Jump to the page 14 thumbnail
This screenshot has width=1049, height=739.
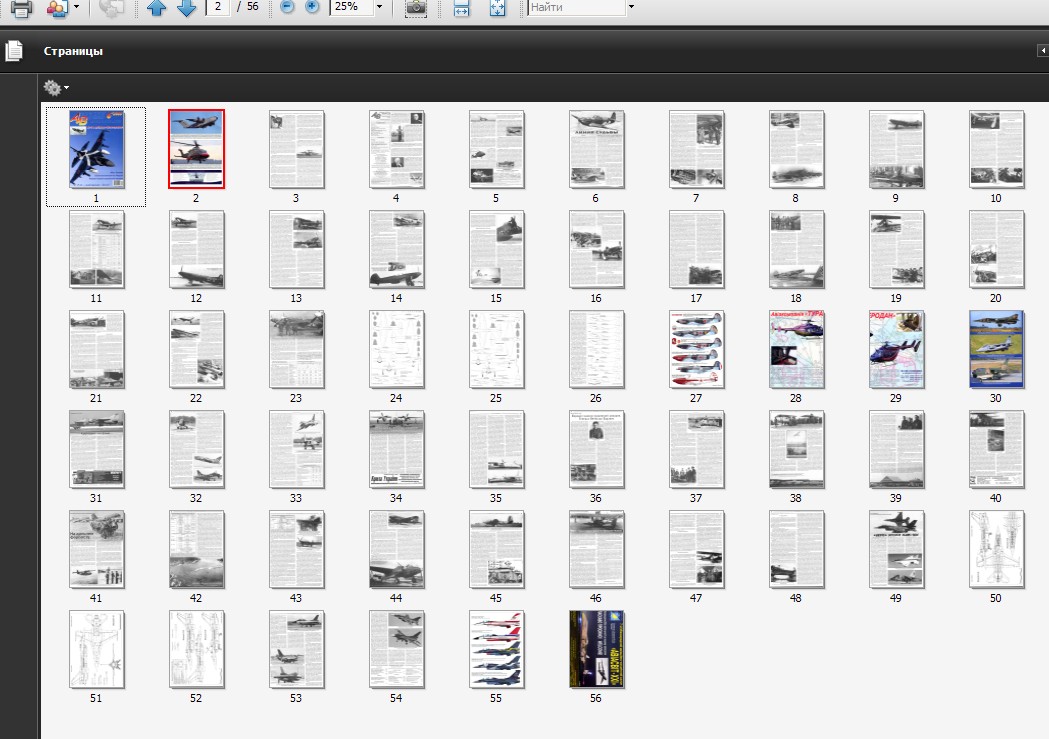(396, 249)
